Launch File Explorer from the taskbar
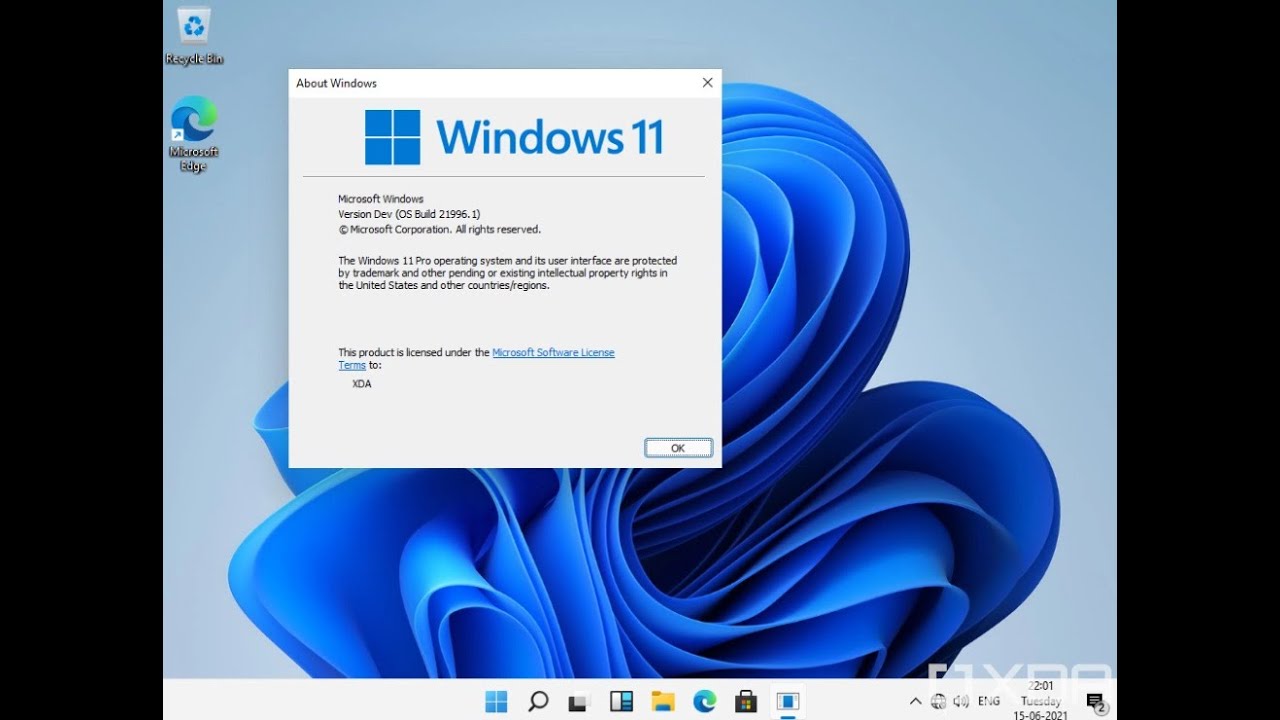The height and width of the screenshot is (720, 1280). click(x=663, y=701)
